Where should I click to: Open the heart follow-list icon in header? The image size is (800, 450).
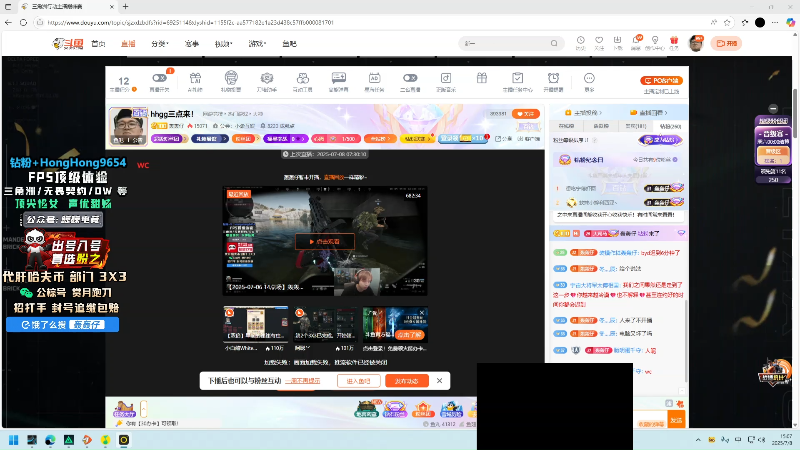599,40
